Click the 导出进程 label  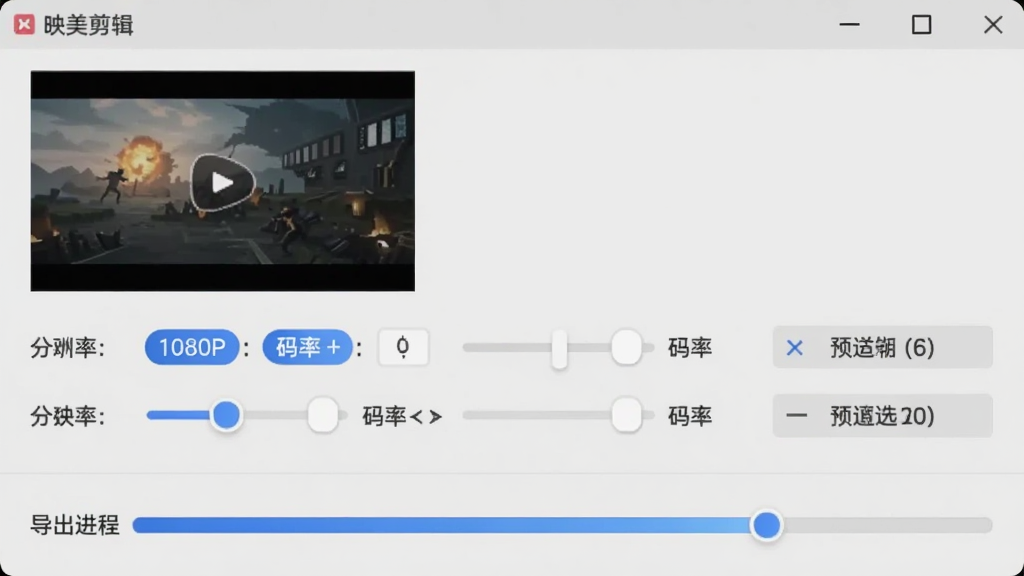[74, 525]
